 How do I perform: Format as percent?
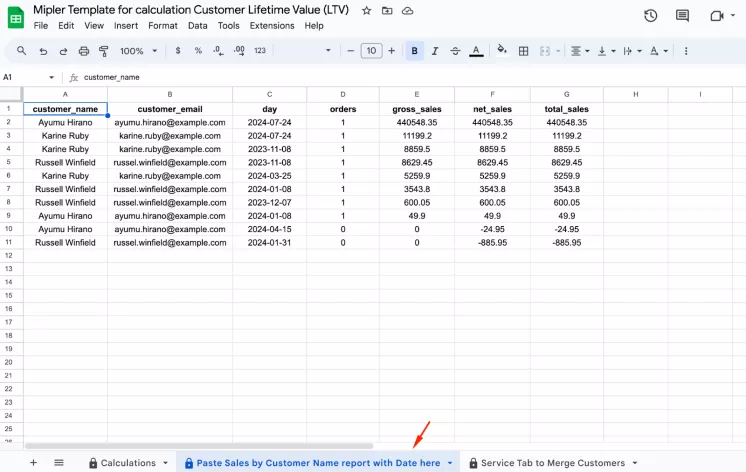tap(198, 50)
